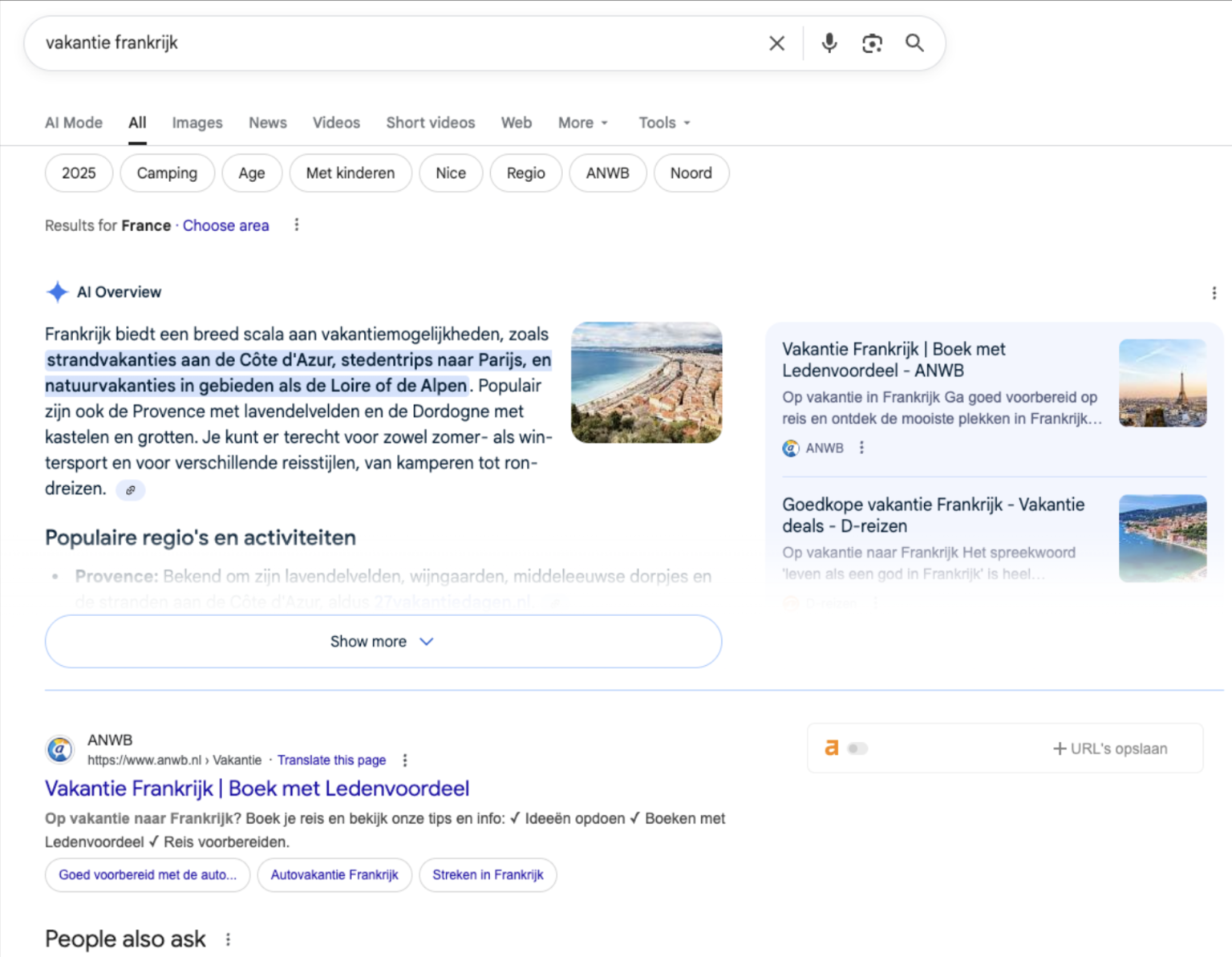Viewport: 1232px width, 957px height.
Task: Open three-dot menu beside 'Translate this page'
Action: click(x=405, y=760)
